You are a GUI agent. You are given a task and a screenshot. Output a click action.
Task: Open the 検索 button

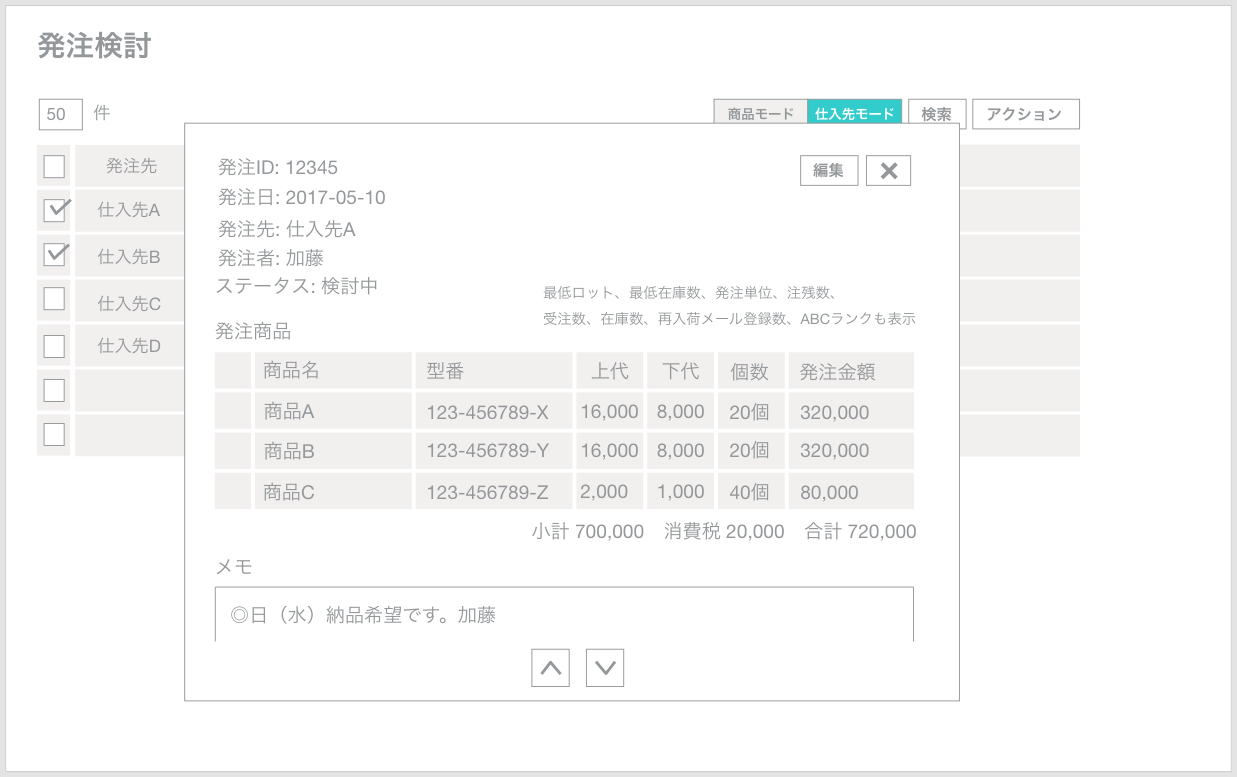(937, 114)
